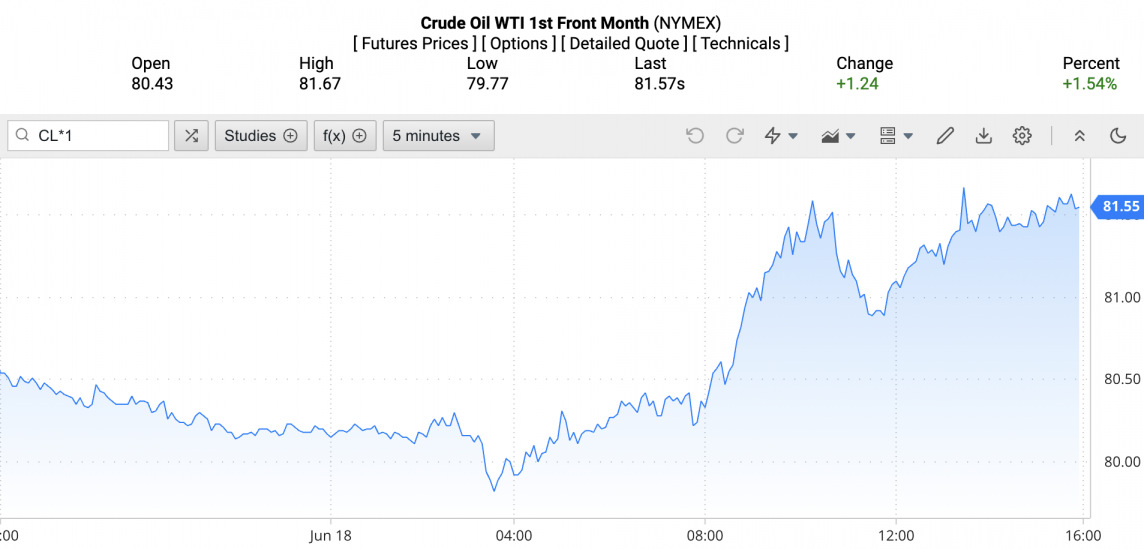1144x549 pixels.
Task: Undo the last chart action
Action: click(695, 136)
